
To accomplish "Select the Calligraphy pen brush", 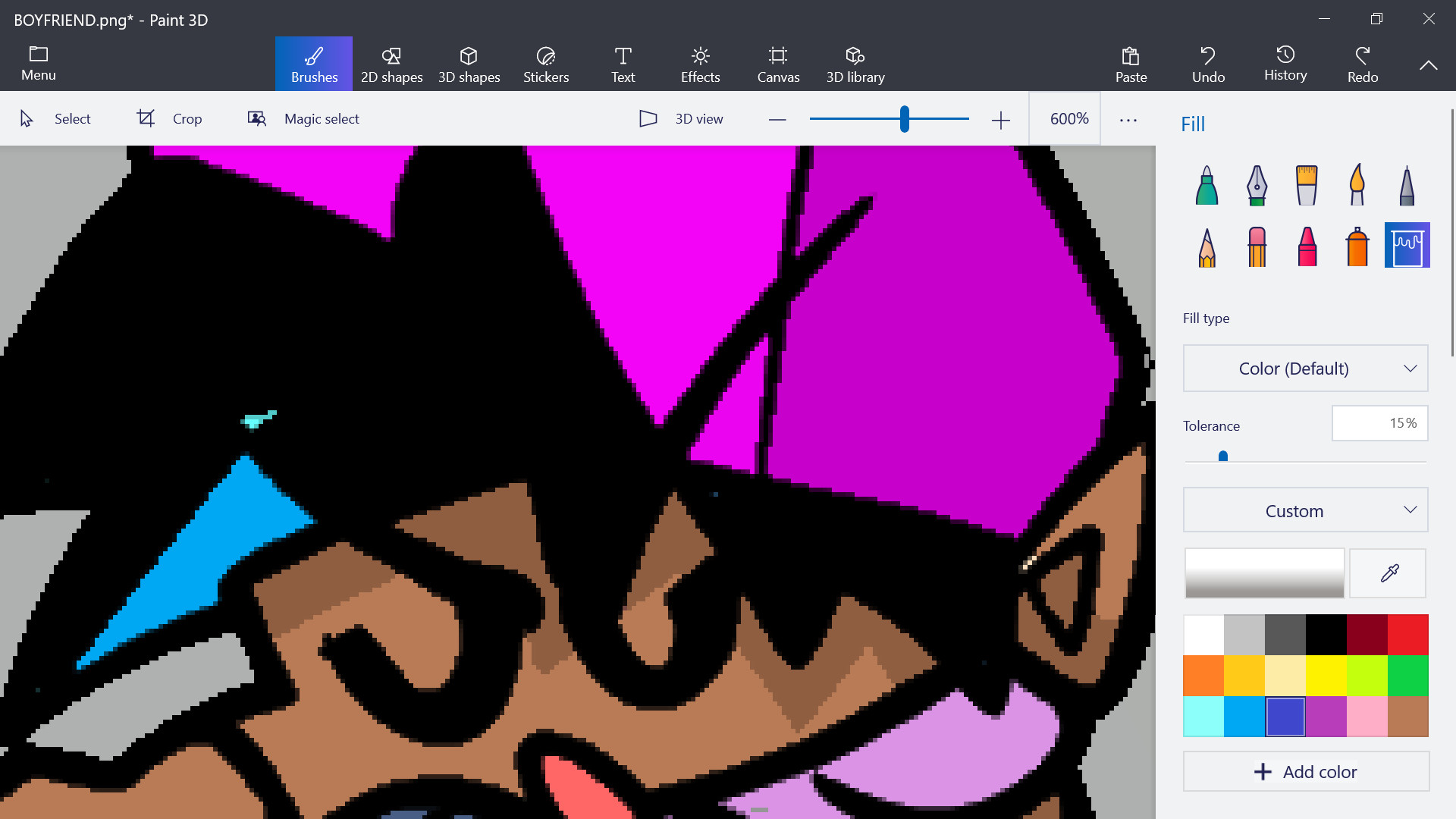I will (x=1257, y=185).
